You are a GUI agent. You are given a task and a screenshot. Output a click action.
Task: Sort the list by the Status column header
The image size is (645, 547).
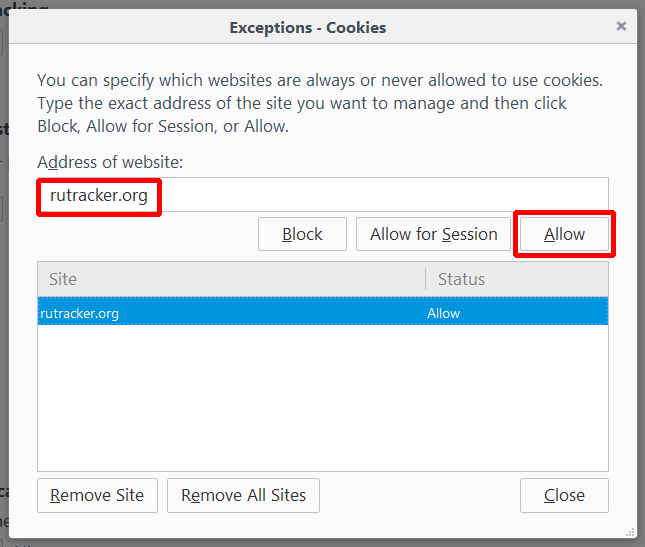point(516,279)
